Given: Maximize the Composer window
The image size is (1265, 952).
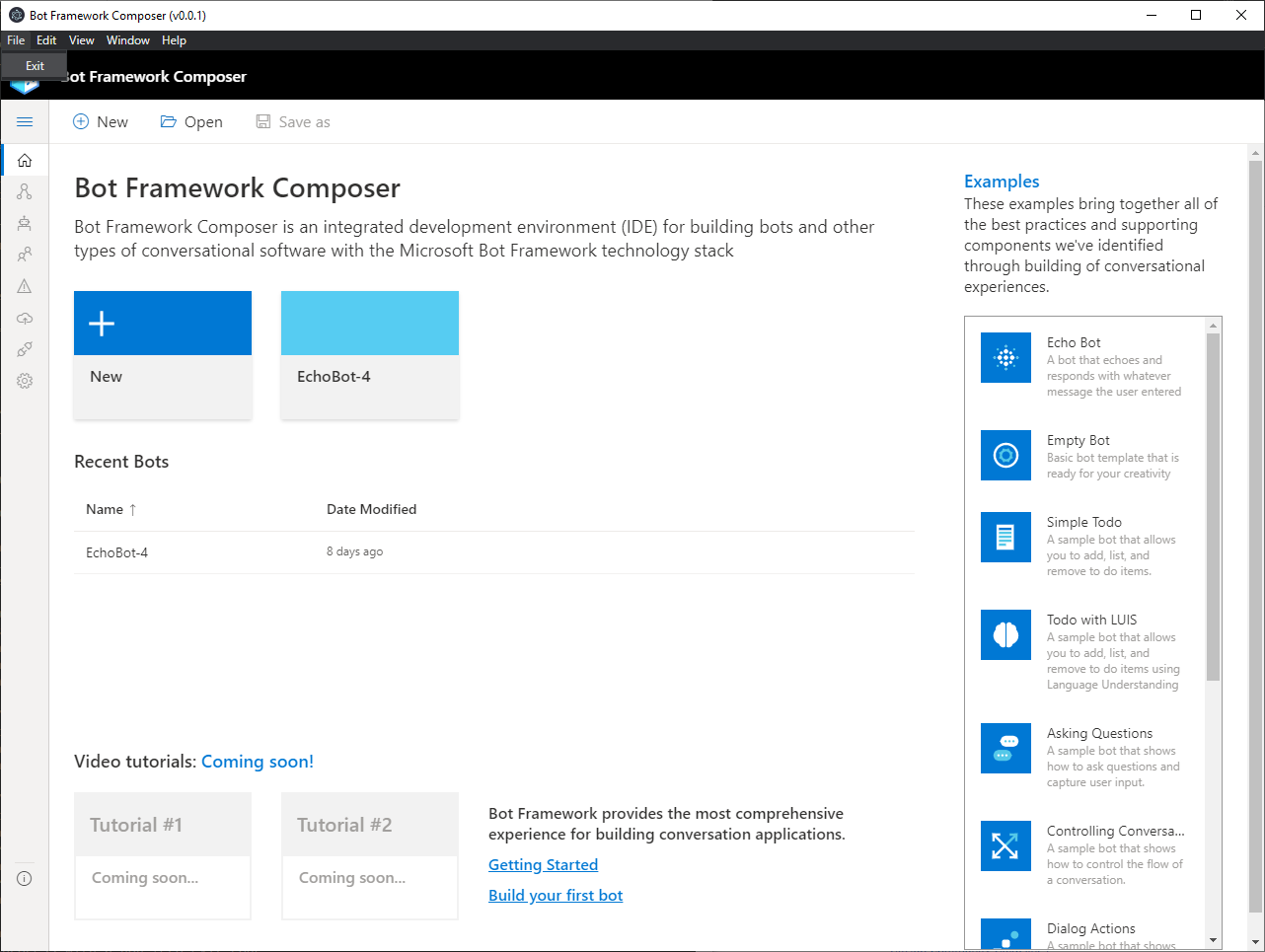Looking at the screenshot, I should [x=1196, y=15].
